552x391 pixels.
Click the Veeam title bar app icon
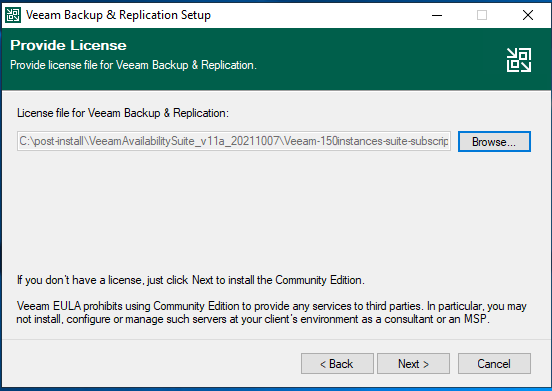pos(13,15)
